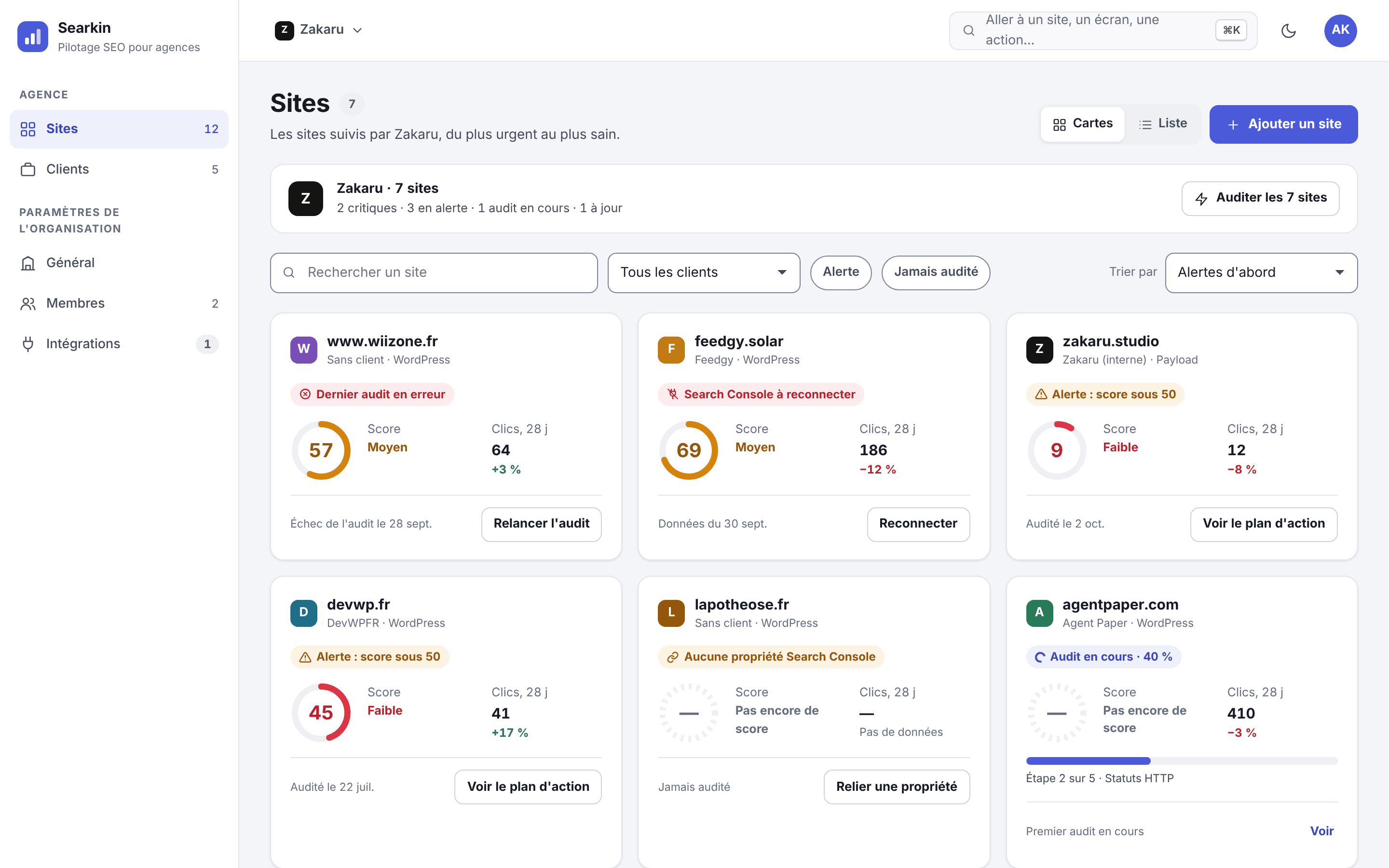Click lapotheose.fr empty score gauge

coord(689,713)
